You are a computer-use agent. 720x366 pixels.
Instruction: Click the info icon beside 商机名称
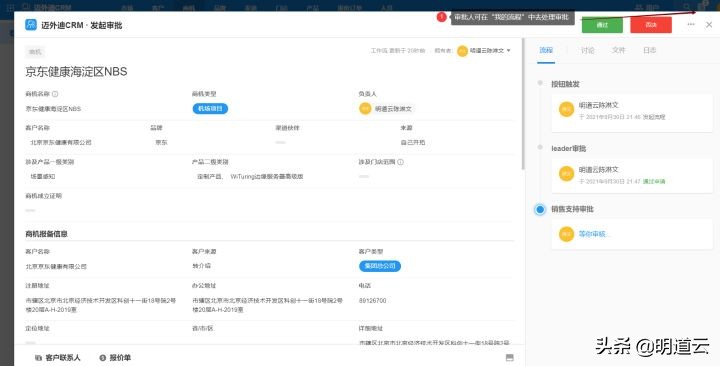point(55,94)
